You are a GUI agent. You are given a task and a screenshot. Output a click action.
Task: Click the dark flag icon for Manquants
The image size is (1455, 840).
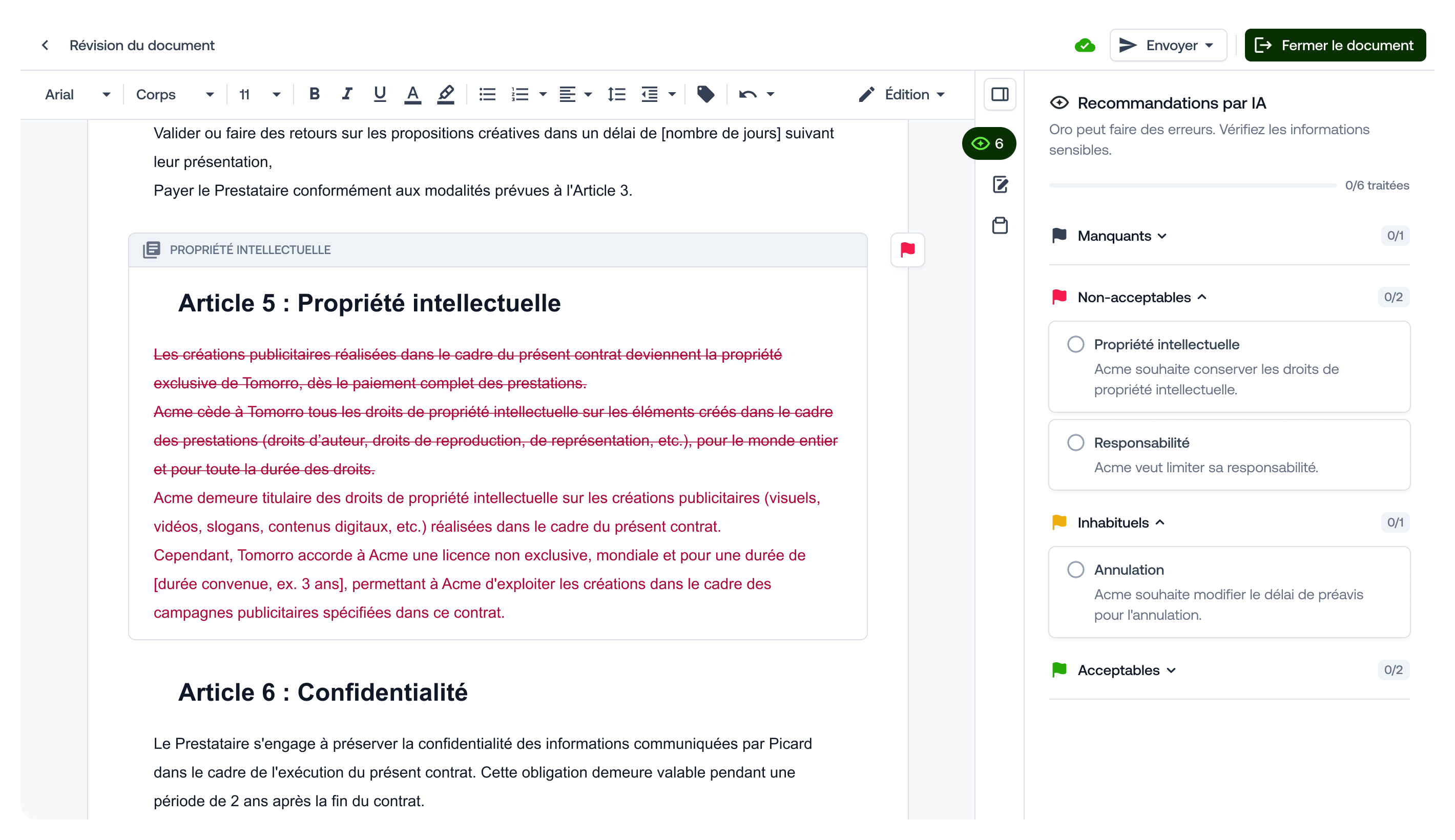pyautogui.click(x=1059, y=236)
